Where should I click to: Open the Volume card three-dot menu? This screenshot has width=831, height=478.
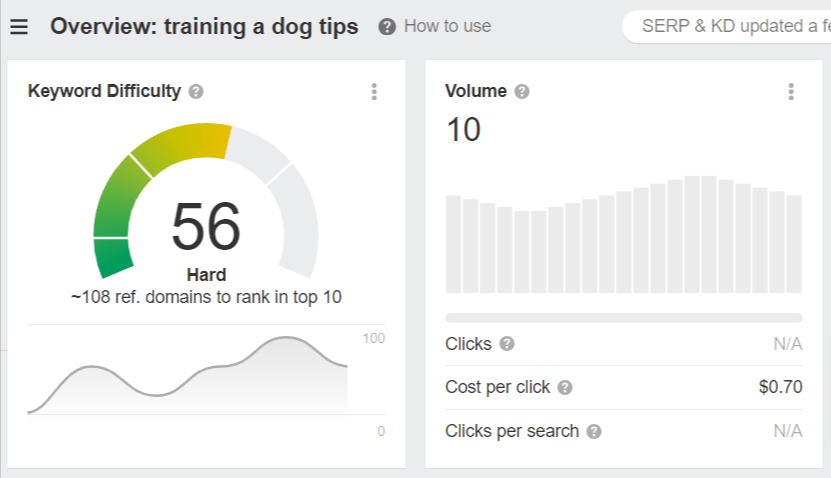coord(791,92)
